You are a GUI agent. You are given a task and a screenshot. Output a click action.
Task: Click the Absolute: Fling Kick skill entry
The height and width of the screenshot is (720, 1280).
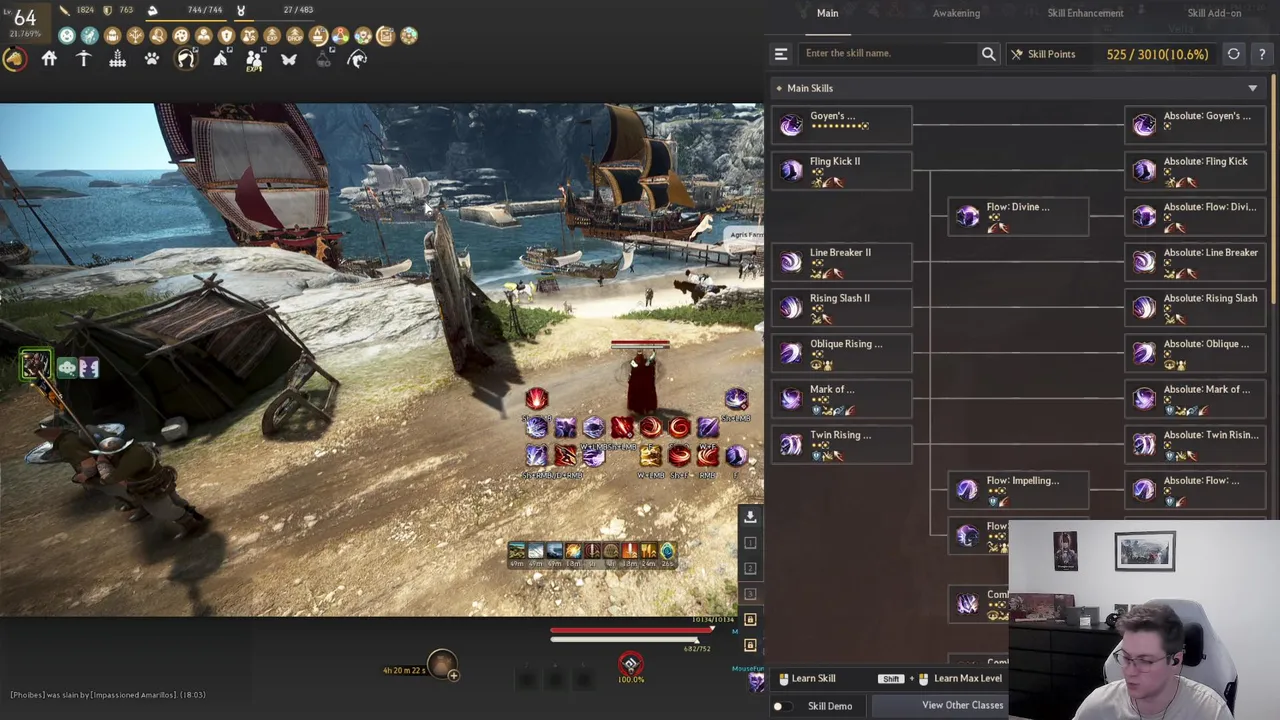click(1195, 170)
